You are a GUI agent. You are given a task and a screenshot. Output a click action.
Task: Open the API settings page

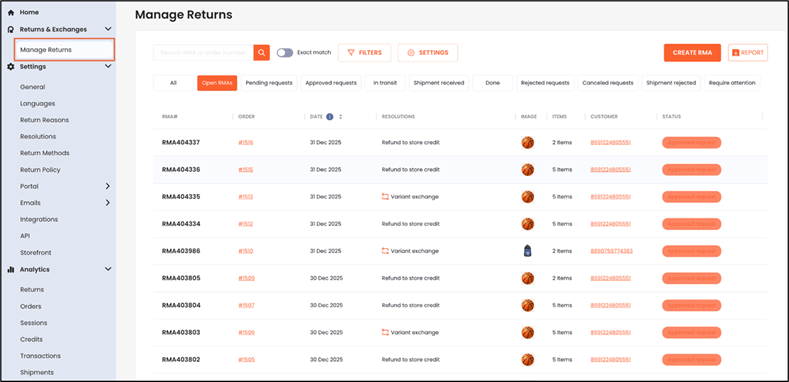click(x=25, y=236)
